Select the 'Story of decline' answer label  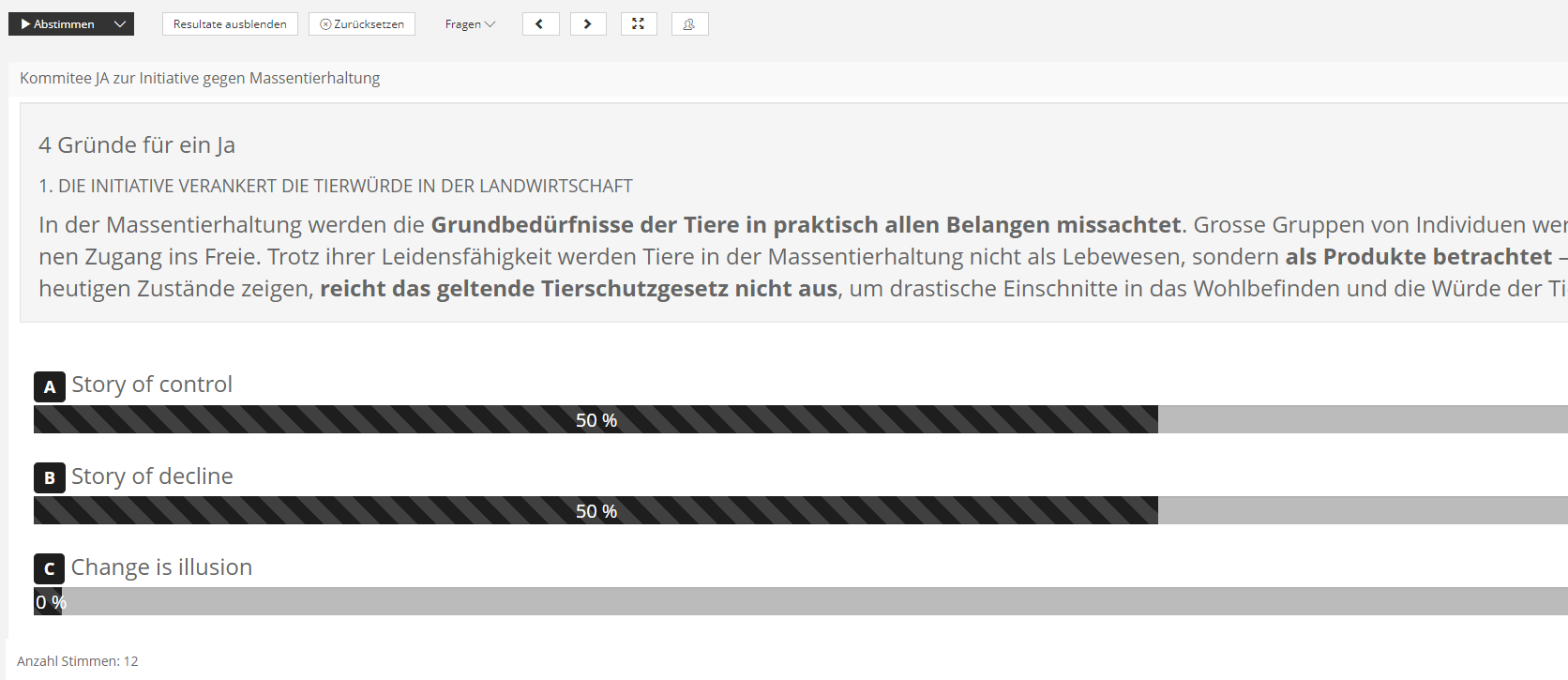[x=152, y=476]
